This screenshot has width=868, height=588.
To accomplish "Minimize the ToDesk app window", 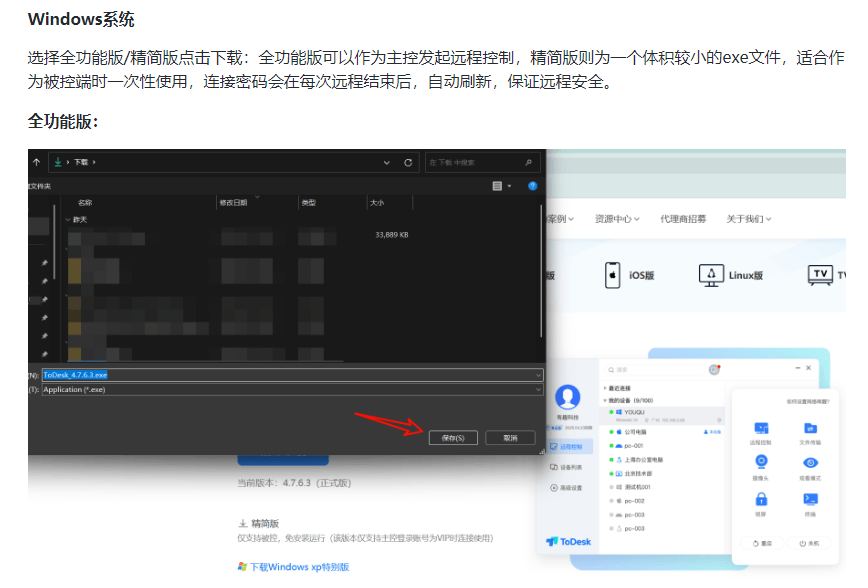I will point(798,368).
